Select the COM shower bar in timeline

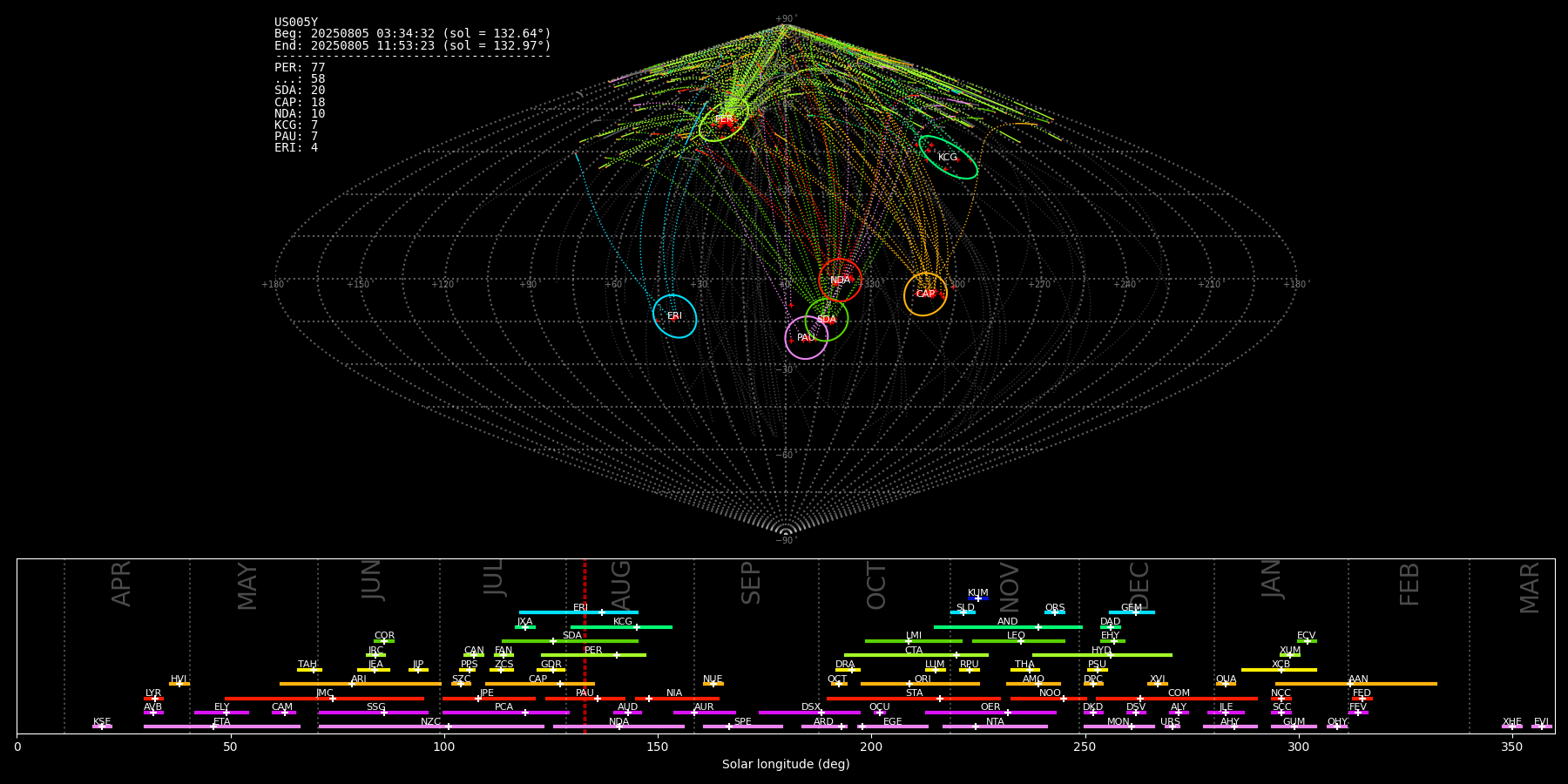tap(1177, 699)
